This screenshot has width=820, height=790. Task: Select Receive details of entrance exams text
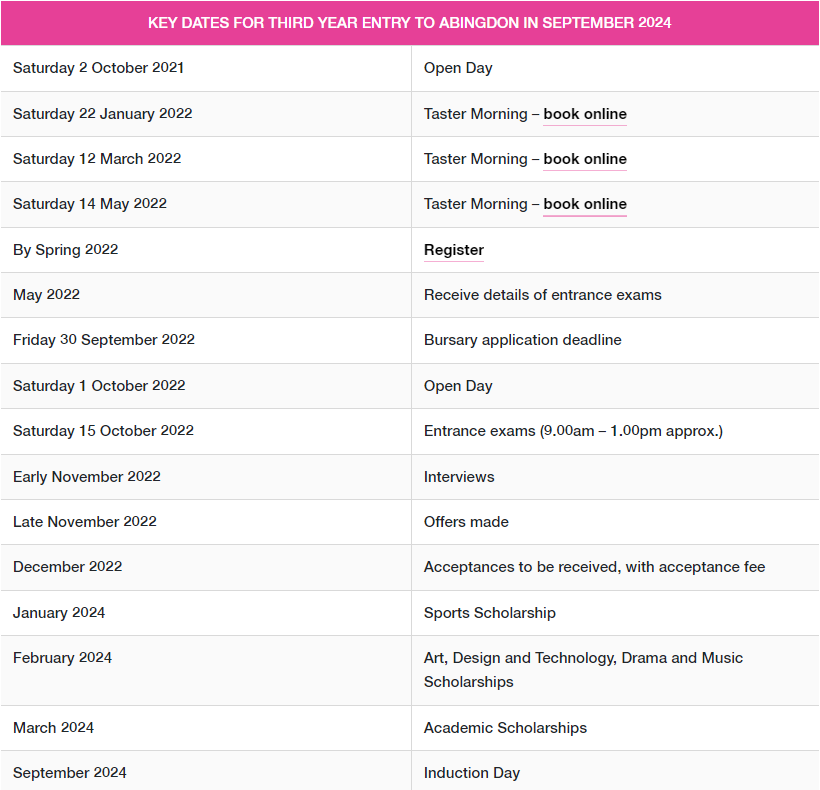(x=542, y=295)
